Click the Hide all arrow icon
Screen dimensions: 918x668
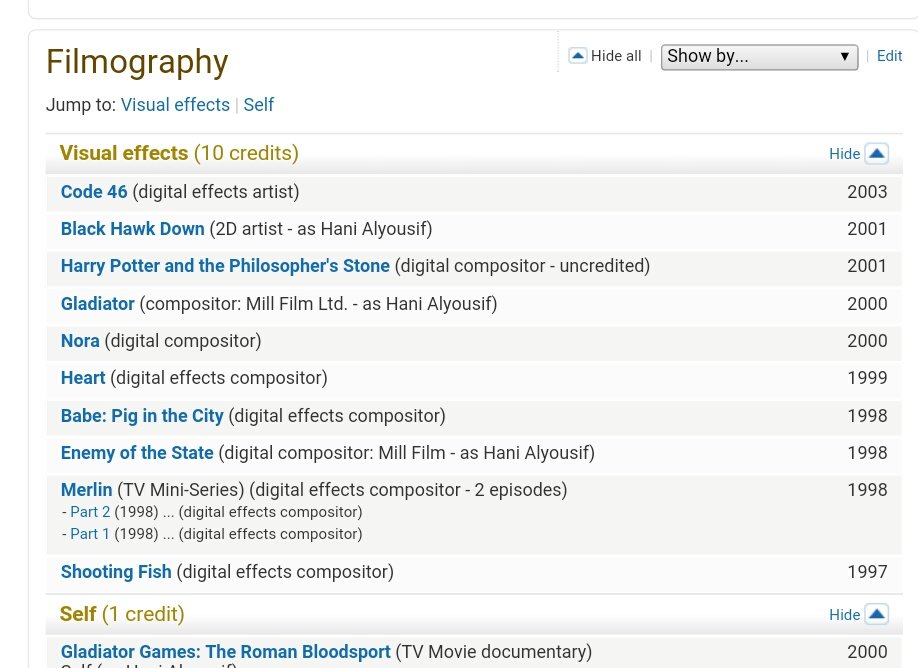(x=577, y=56)
